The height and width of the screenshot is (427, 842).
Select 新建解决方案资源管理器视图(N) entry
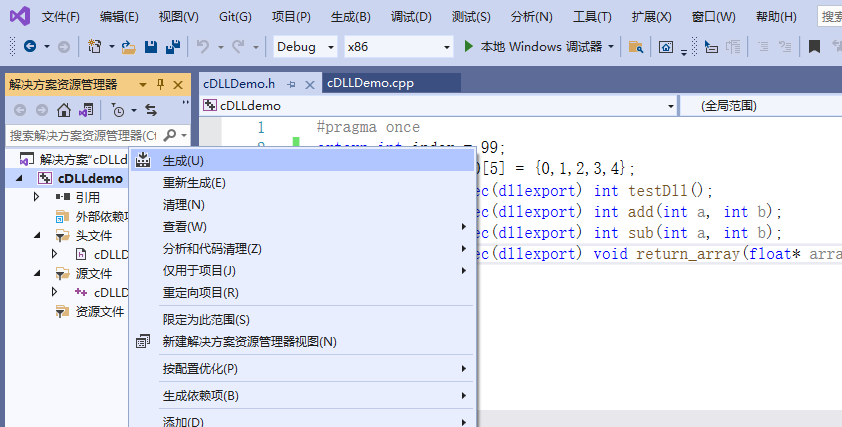[303, 342]
